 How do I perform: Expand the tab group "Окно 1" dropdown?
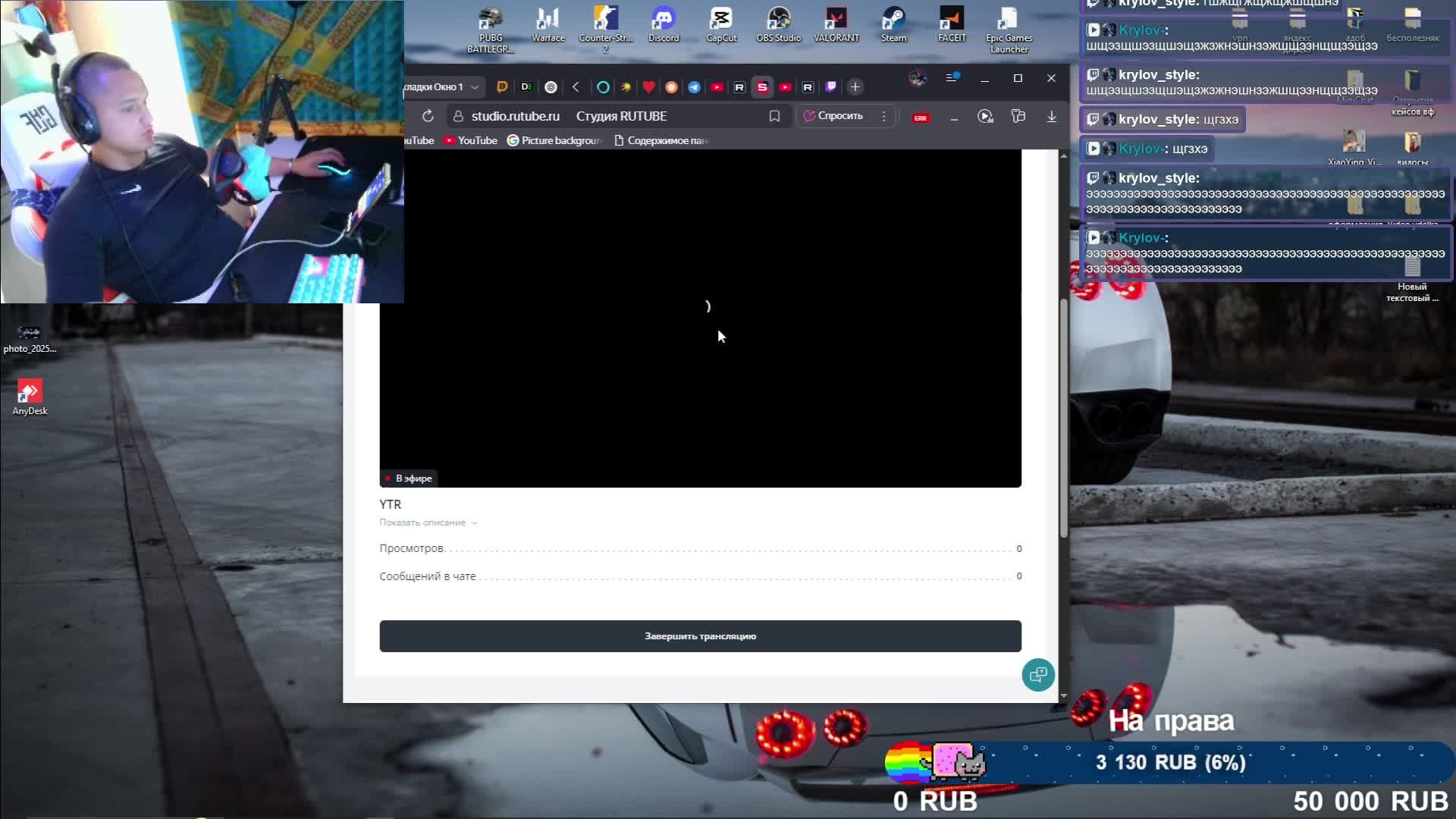(474, 87)
